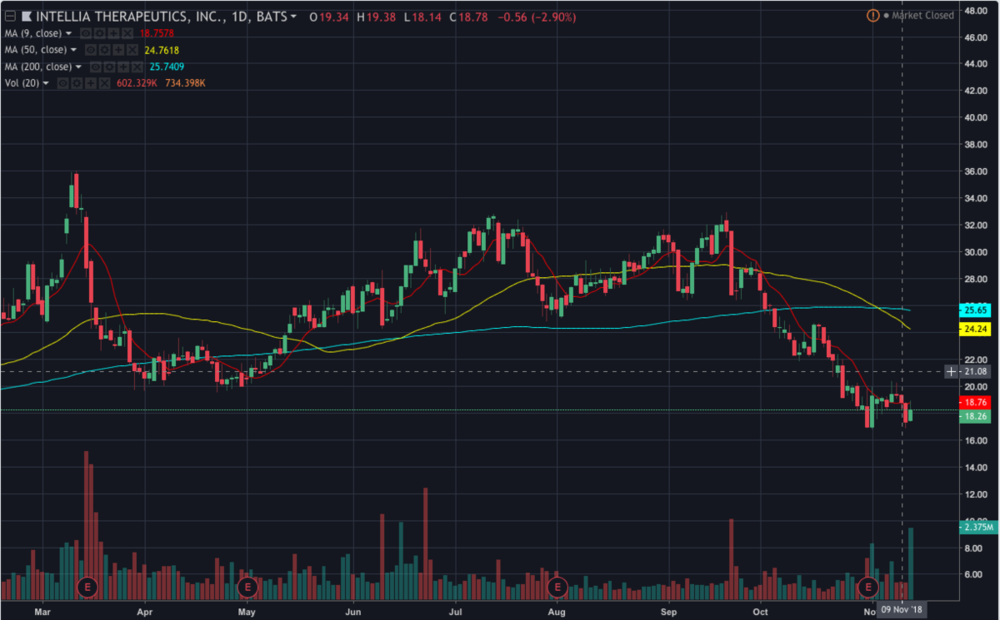Expand the MA (200, close) dropdown arrow
This screenshot has width=1000, height=620.
tap(77, 66)
